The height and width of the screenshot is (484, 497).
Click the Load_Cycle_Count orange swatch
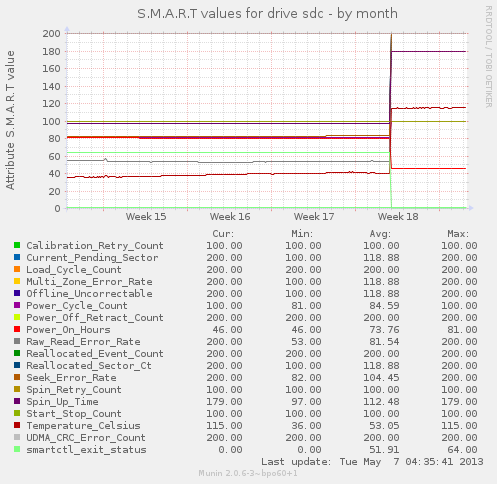pos(17,269)
